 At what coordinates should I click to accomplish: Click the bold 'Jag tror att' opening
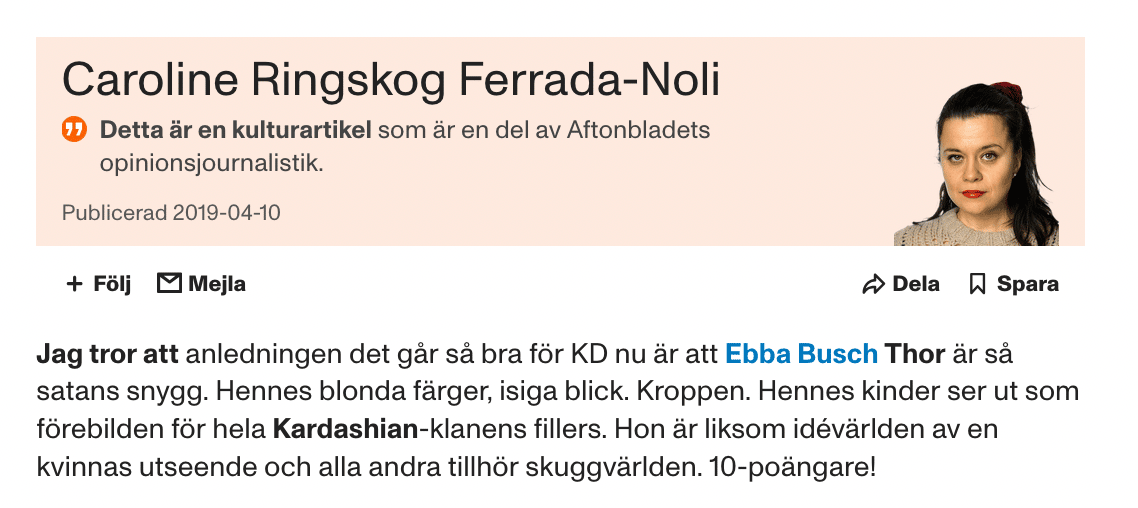point(107,353)
